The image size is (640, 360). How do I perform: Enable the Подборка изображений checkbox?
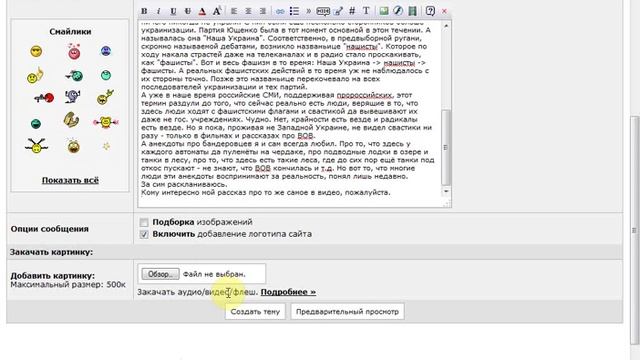(x=144, y=222)
